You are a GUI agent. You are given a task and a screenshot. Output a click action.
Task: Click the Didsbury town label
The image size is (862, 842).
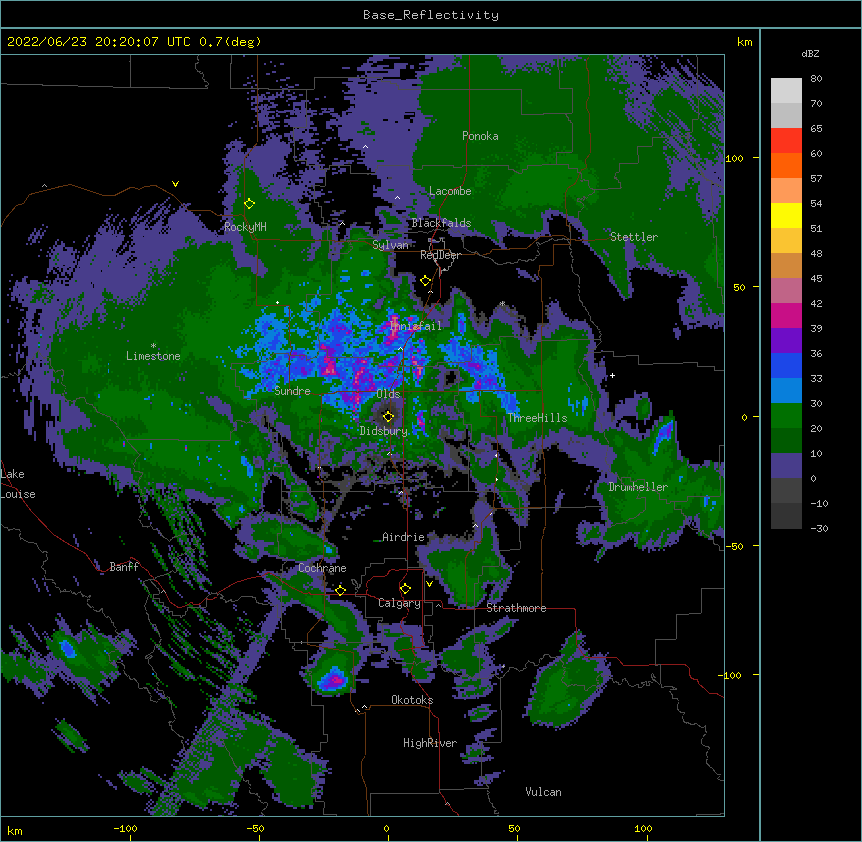383,431
